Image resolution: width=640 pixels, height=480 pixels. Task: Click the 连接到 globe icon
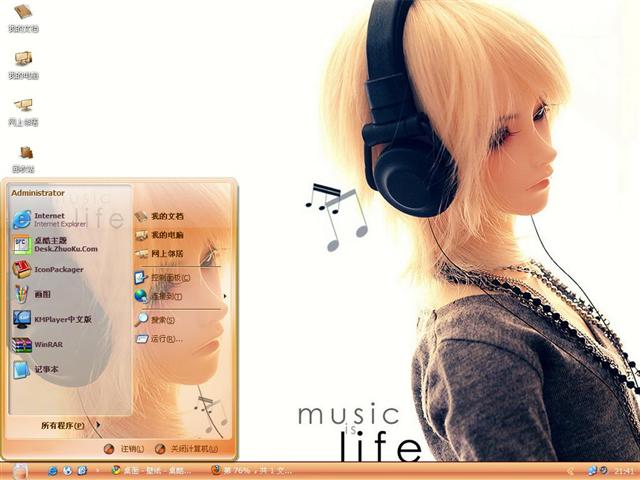point(141,296)
